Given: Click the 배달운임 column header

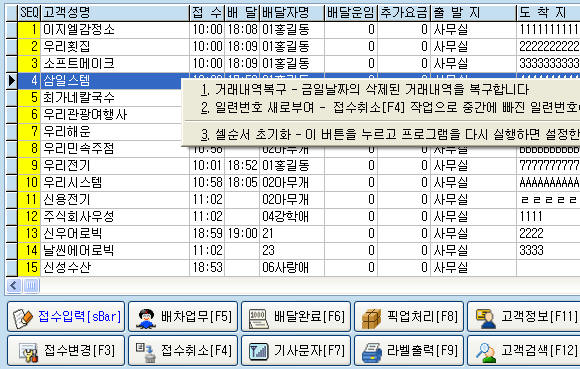Looking at the screenshot, I should (x=351, y=13).
